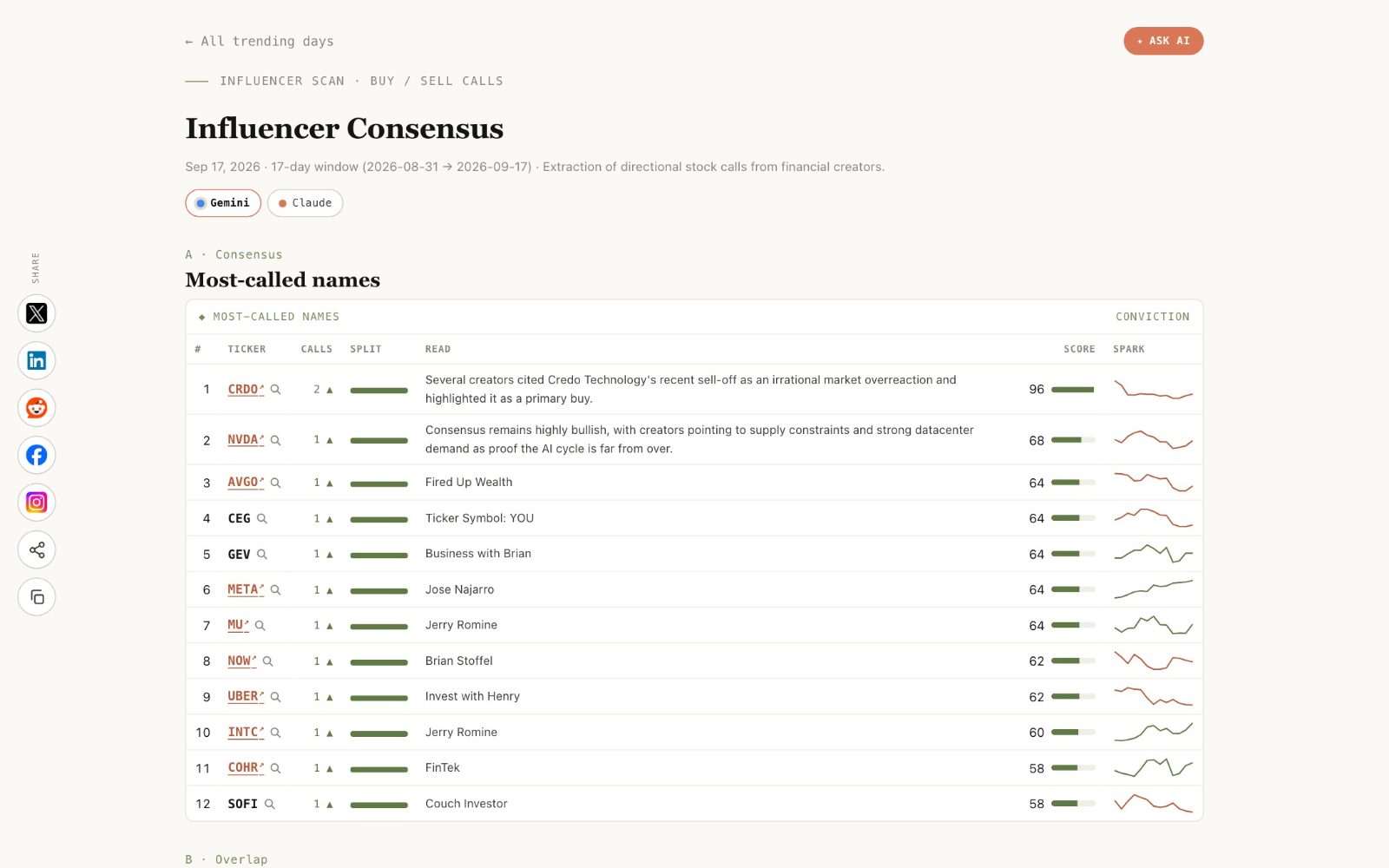
Task: Click the search magnifier beside MU
Action: pos(260,625)
